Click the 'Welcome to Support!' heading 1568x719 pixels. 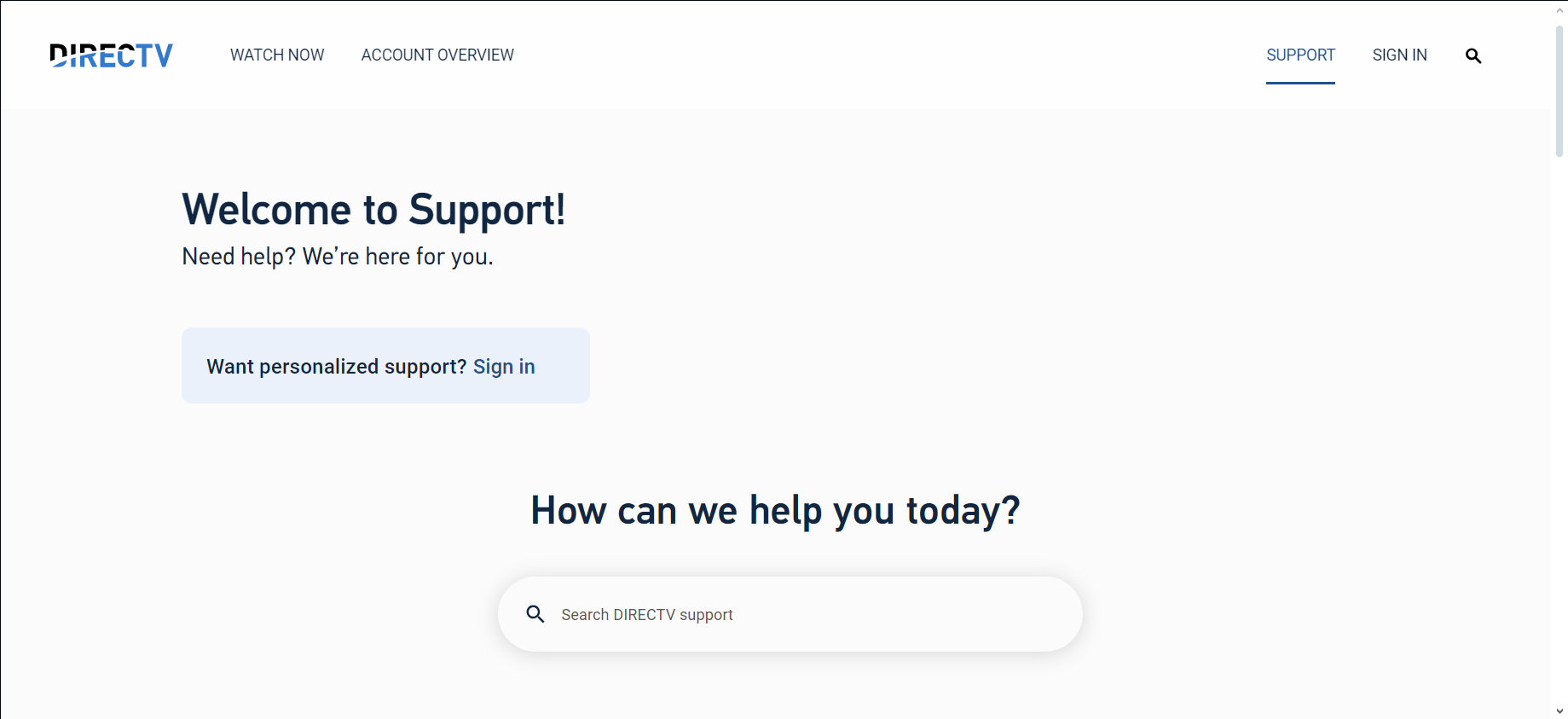pos(373,210)
